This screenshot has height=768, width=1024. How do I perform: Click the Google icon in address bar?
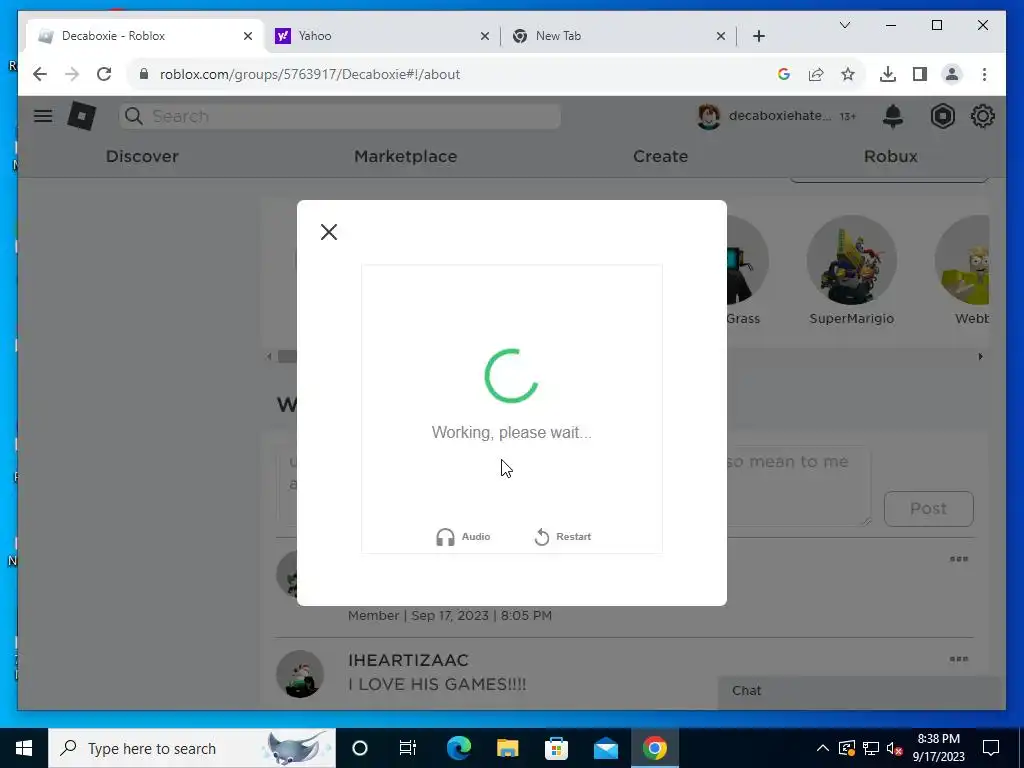pyautogui.click(x=784, y=74)
